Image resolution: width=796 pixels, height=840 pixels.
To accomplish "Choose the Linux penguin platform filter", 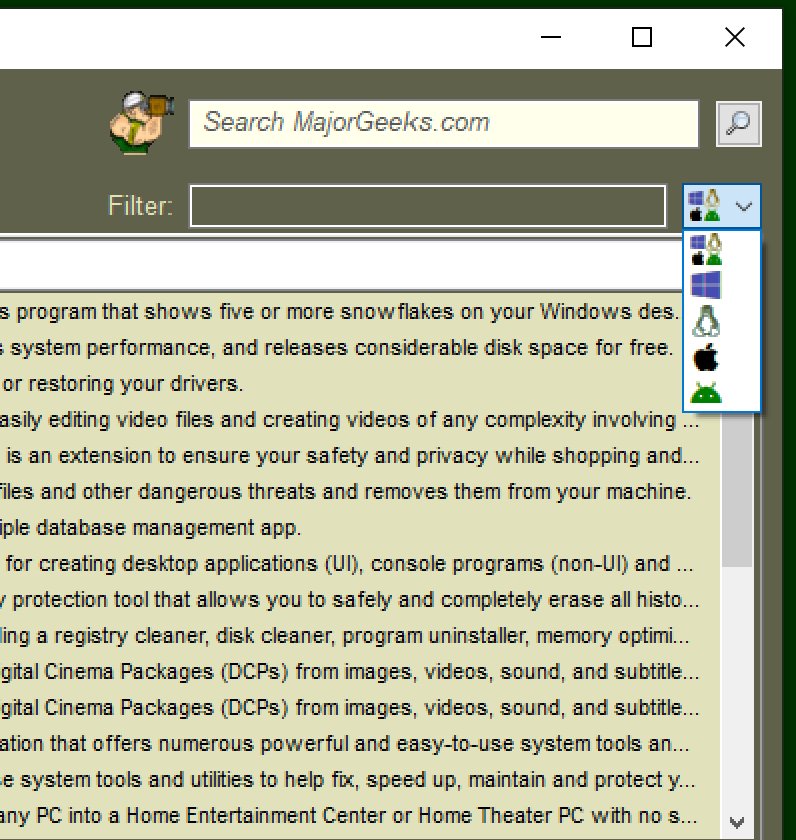I will [706, 321].
